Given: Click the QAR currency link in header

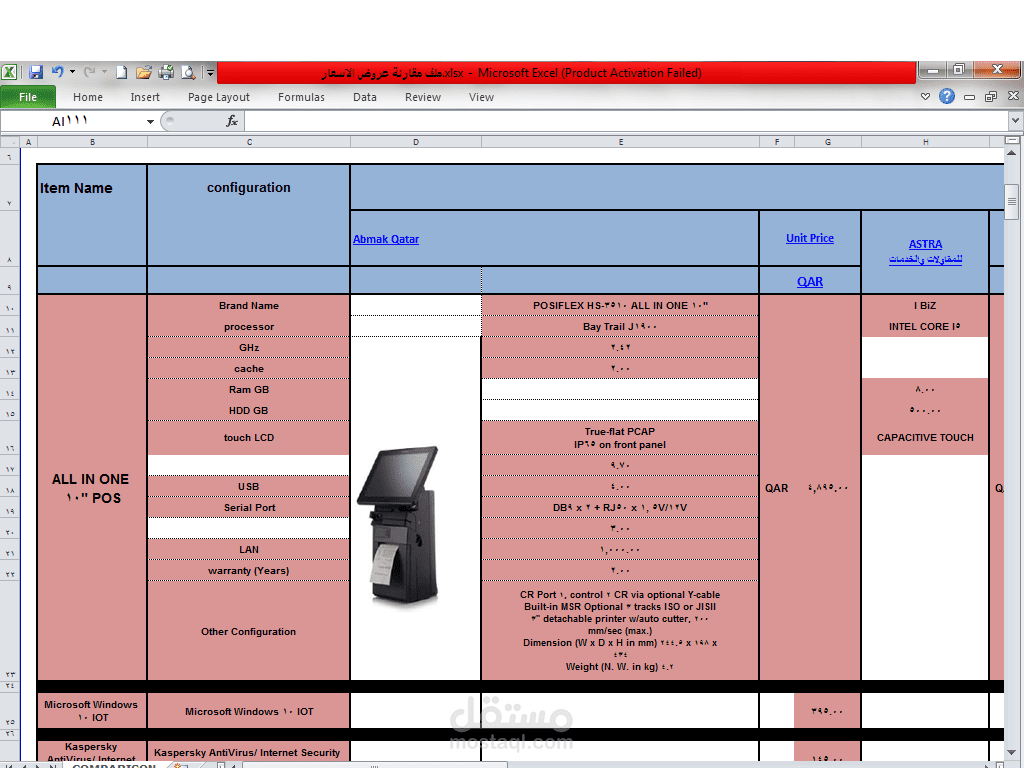Looking at the screenshot, I should point(810,281).
